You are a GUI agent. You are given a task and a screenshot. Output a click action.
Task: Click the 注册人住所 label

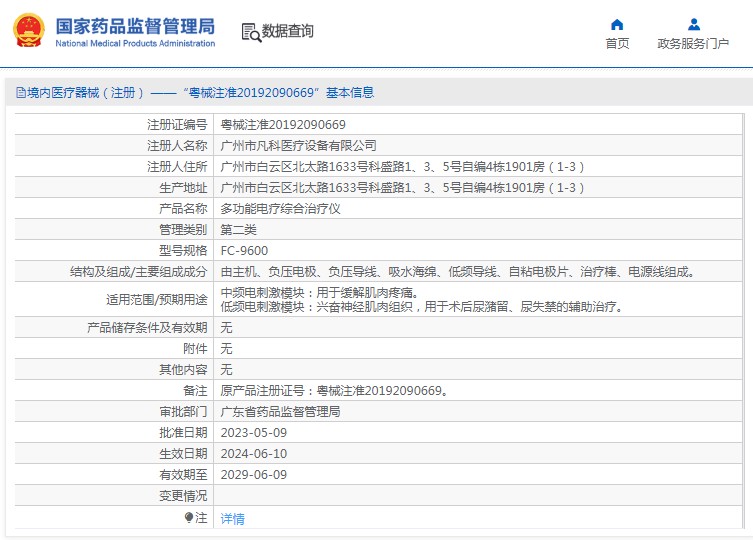tap(177, 167)
